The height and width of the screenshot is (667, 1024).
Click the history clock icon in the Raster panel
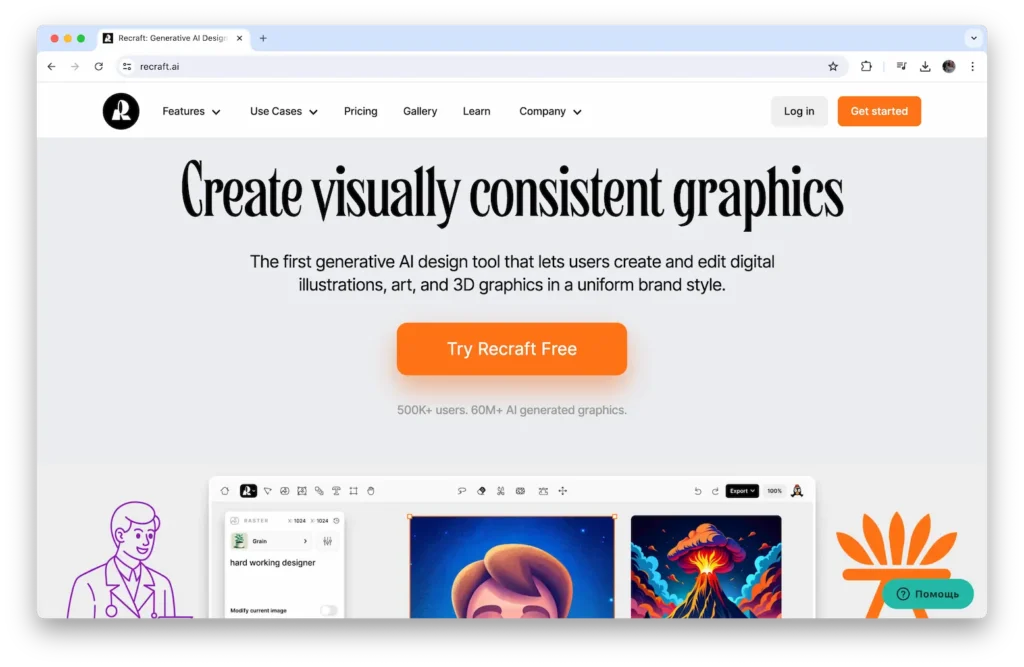(x=336, y=521)
